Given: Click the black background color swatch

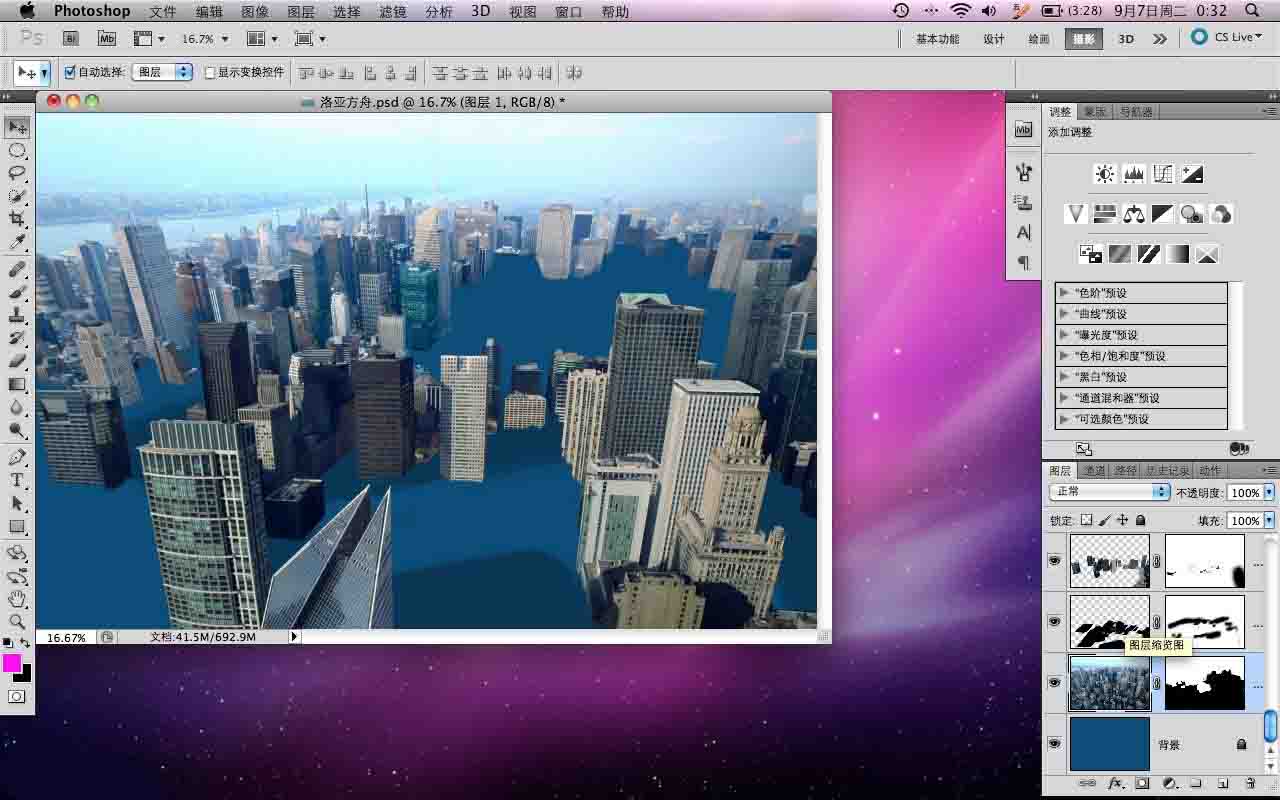Looking at the screenshot, I should tap(24, 675).
